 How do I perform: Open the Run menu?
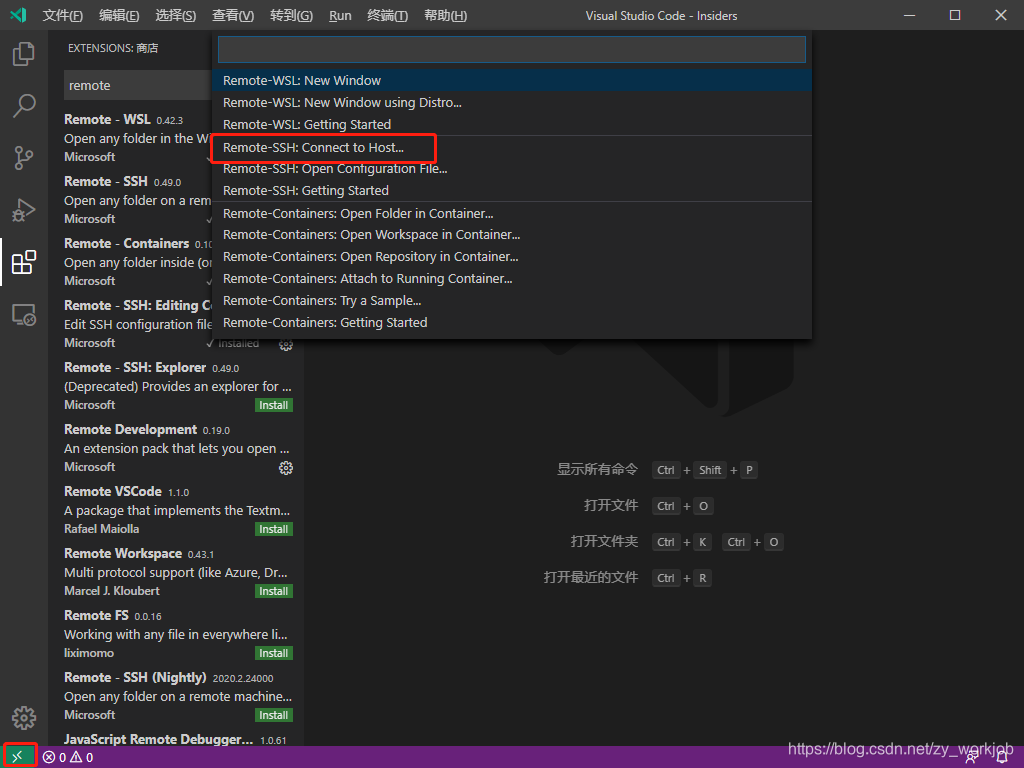pyautogui.click(x=340, y=16)
